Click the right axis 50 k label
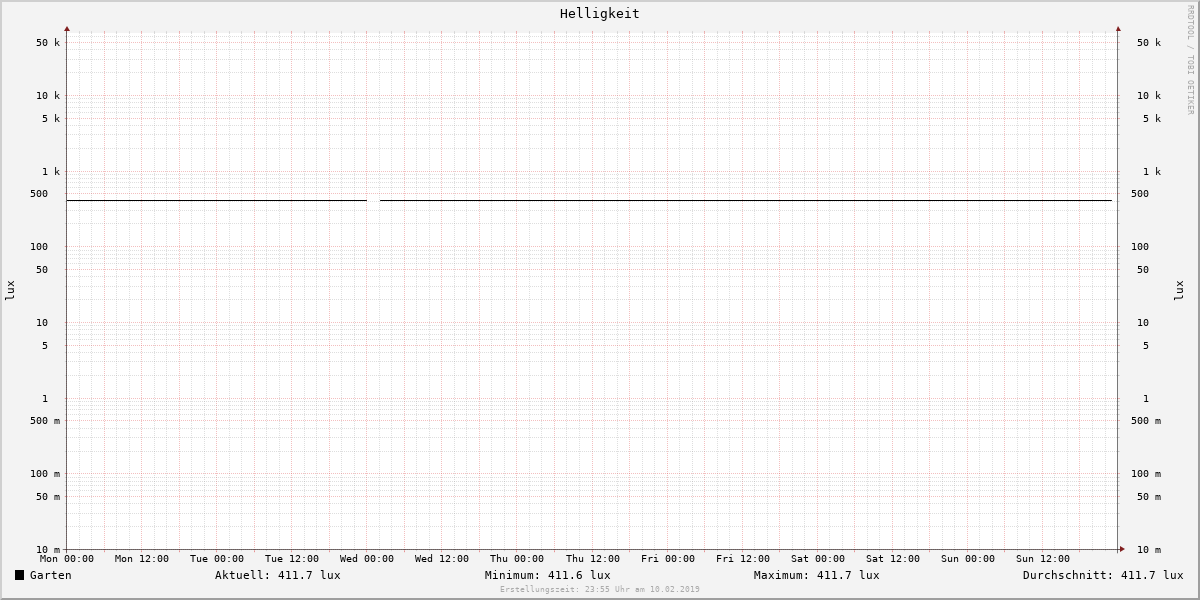The image size is (1200, 600). point(1149,43)
